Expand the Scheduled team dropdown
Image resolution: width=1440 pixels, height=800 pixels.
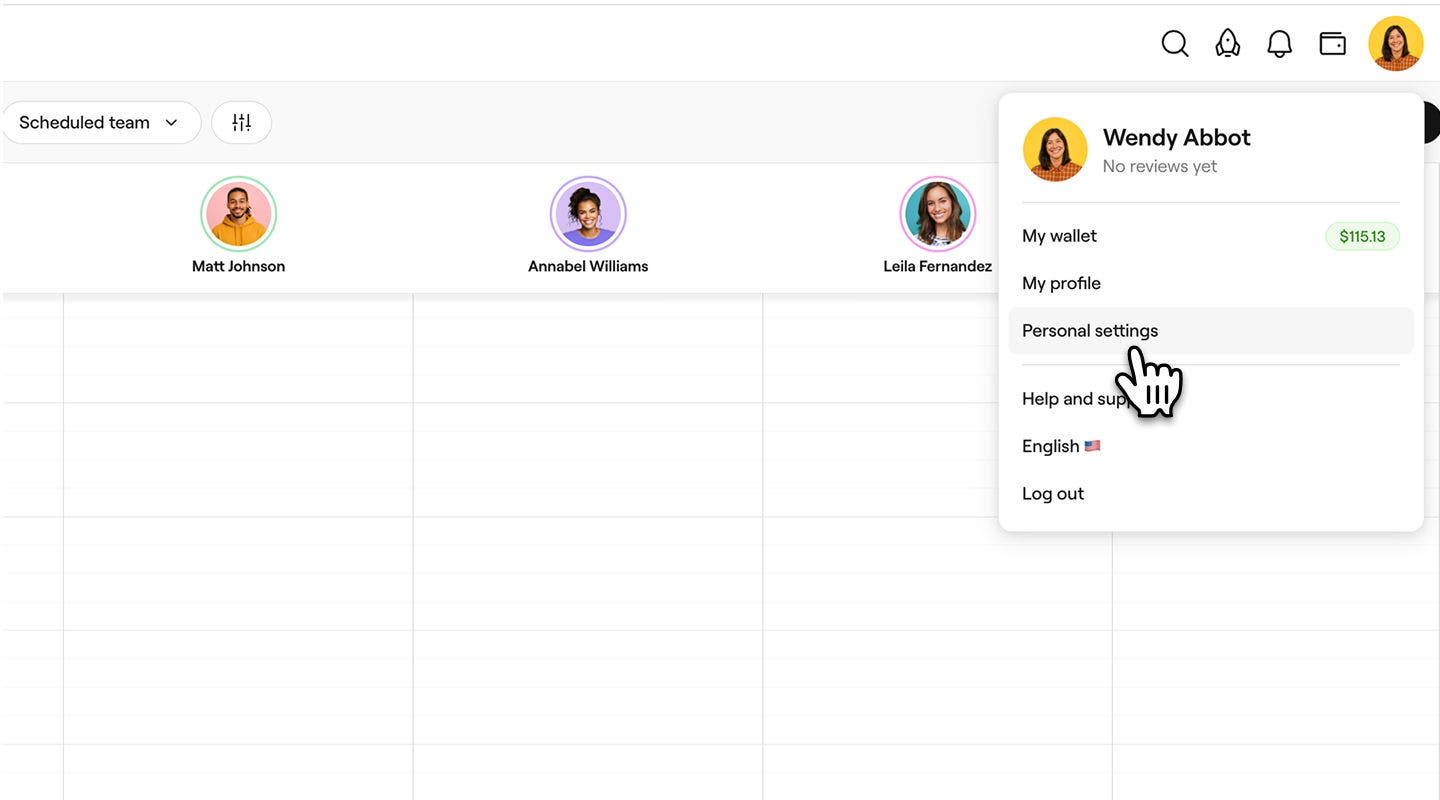(x=100, y=122)
